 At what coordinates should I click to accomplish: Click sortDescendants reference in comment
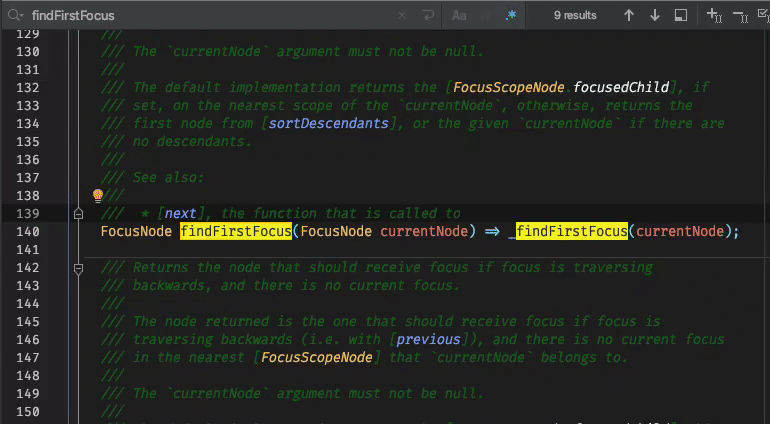click(x=329, y=123)
